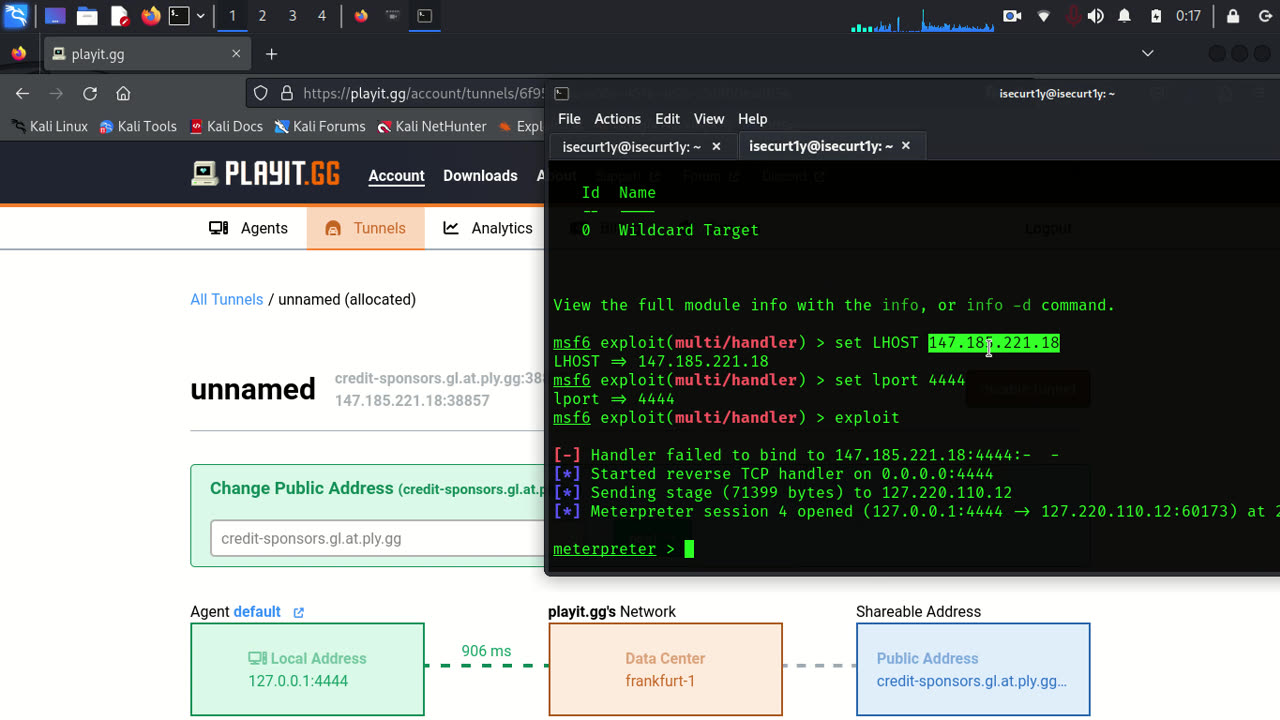Screen dimensions: 1280x720
Task: Open Kali Docs bookmark
Action: (226, 126)
